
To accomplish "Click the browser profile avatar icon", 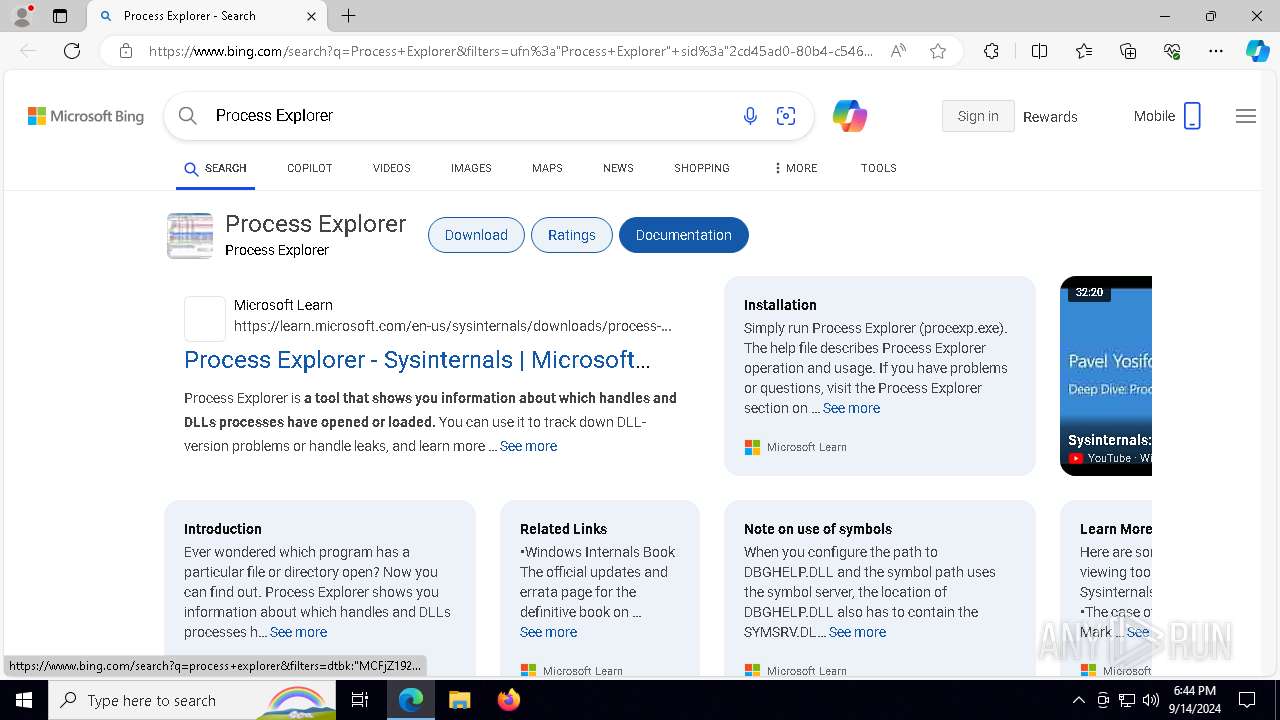I will [x=22, y=16].
